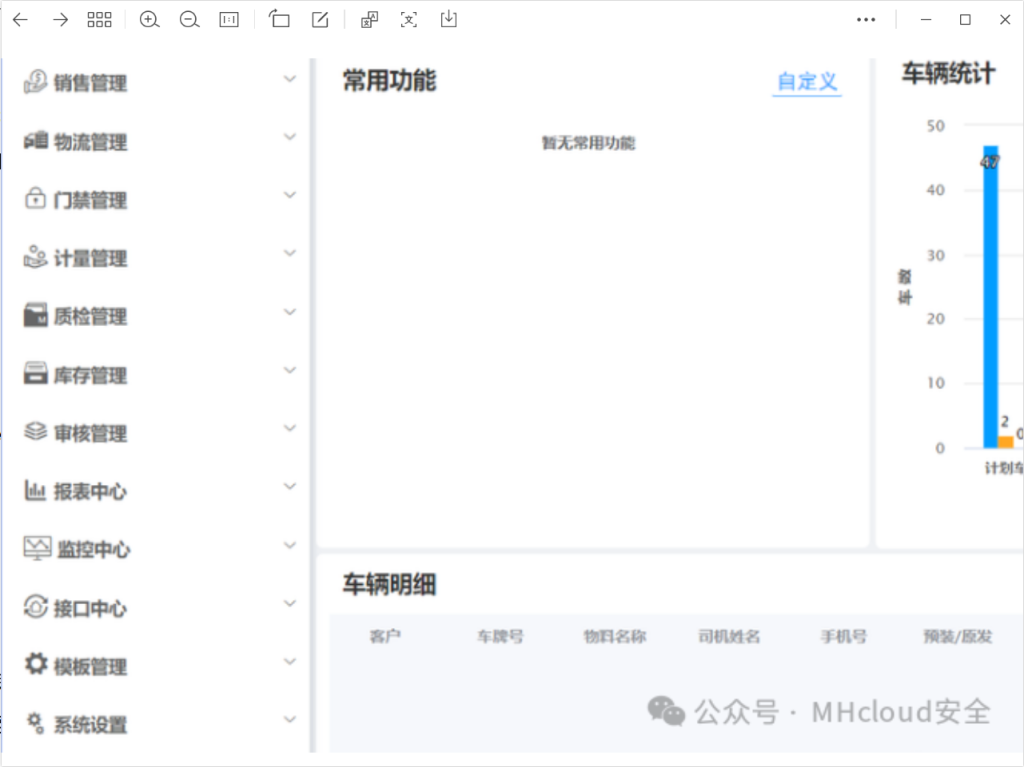Click the blue bar showing 47 vehicles
1024x767 pixels.
tap(990, 300)
